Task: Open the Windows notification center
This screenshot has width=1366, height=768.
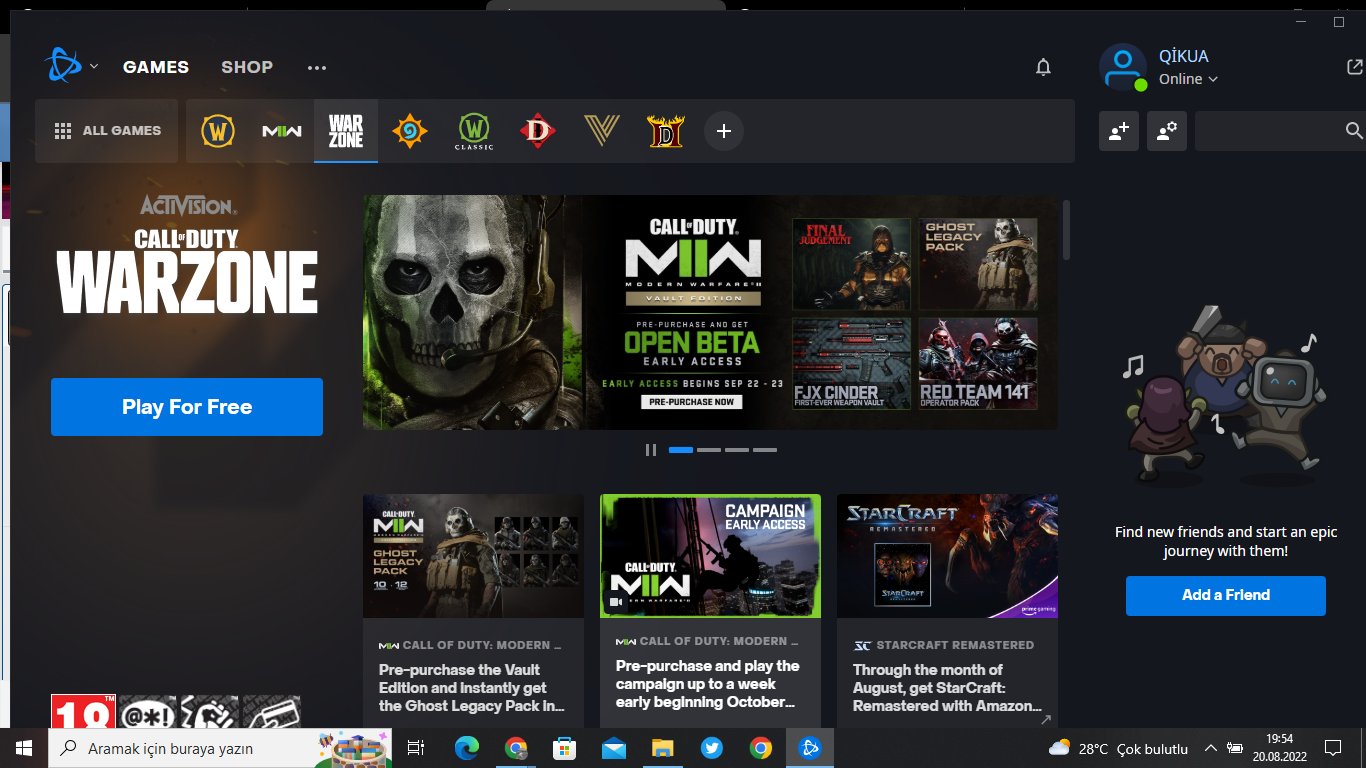Action: click(1332, 748)
